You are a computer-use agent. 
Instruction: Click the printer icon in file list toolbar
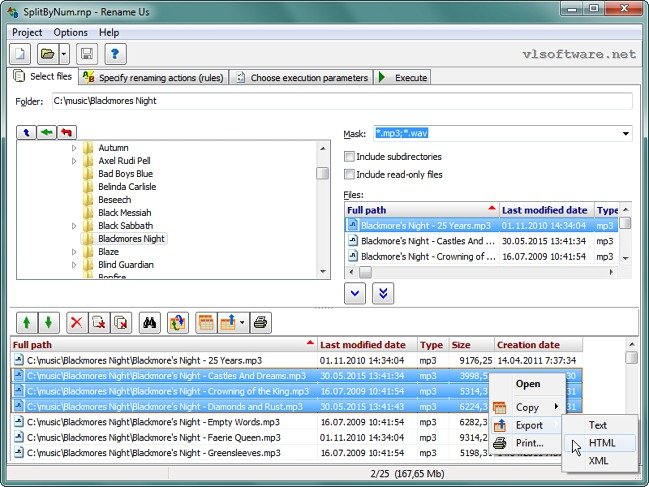(260, 322)
